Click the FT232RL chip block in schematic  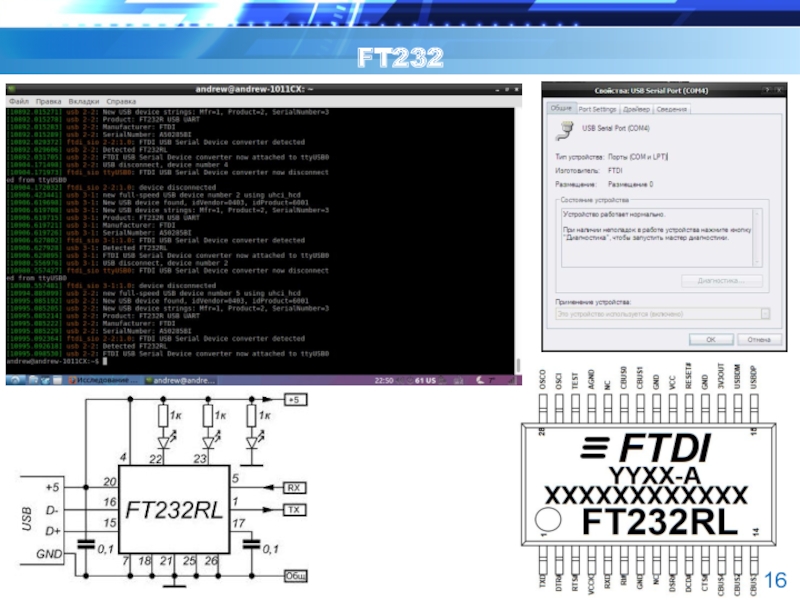pyautogui.click(x=174, y=509)
